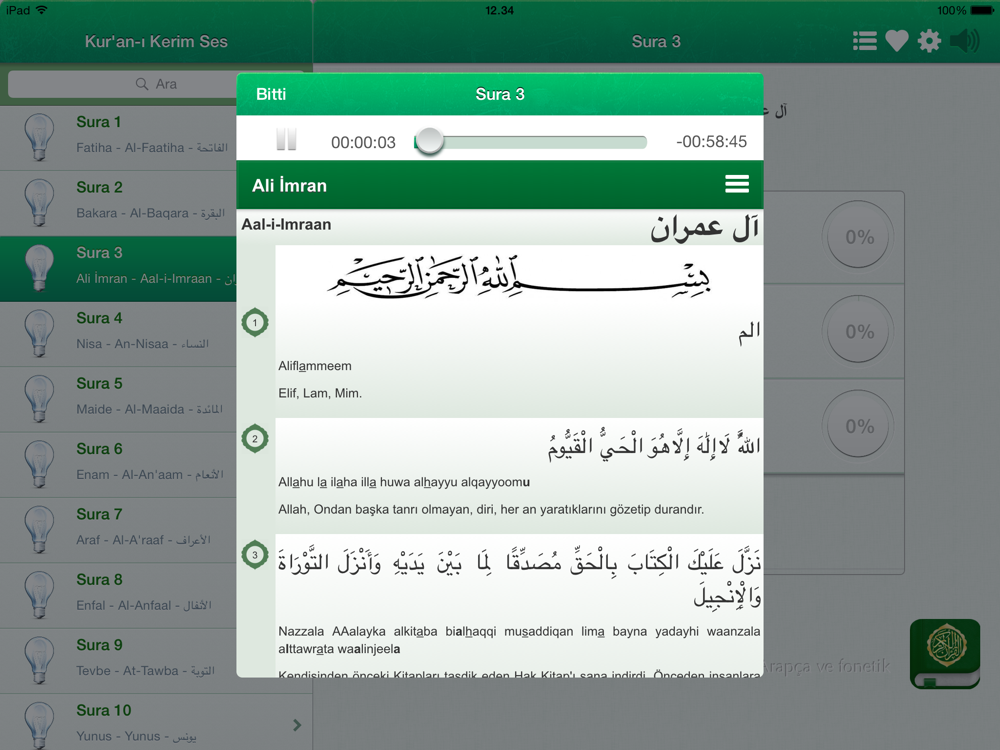Tap the Bitti done button
Image resolution: width=1000 pixels, height=750 pixels.
(271, 94)
